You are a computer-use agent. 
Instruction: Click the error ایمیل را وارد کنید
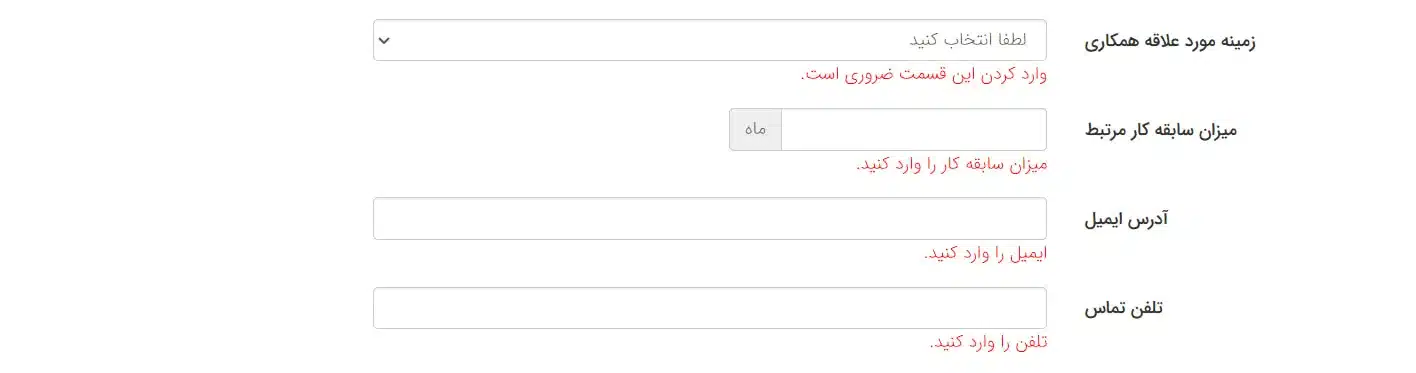[x=986, y=253]
